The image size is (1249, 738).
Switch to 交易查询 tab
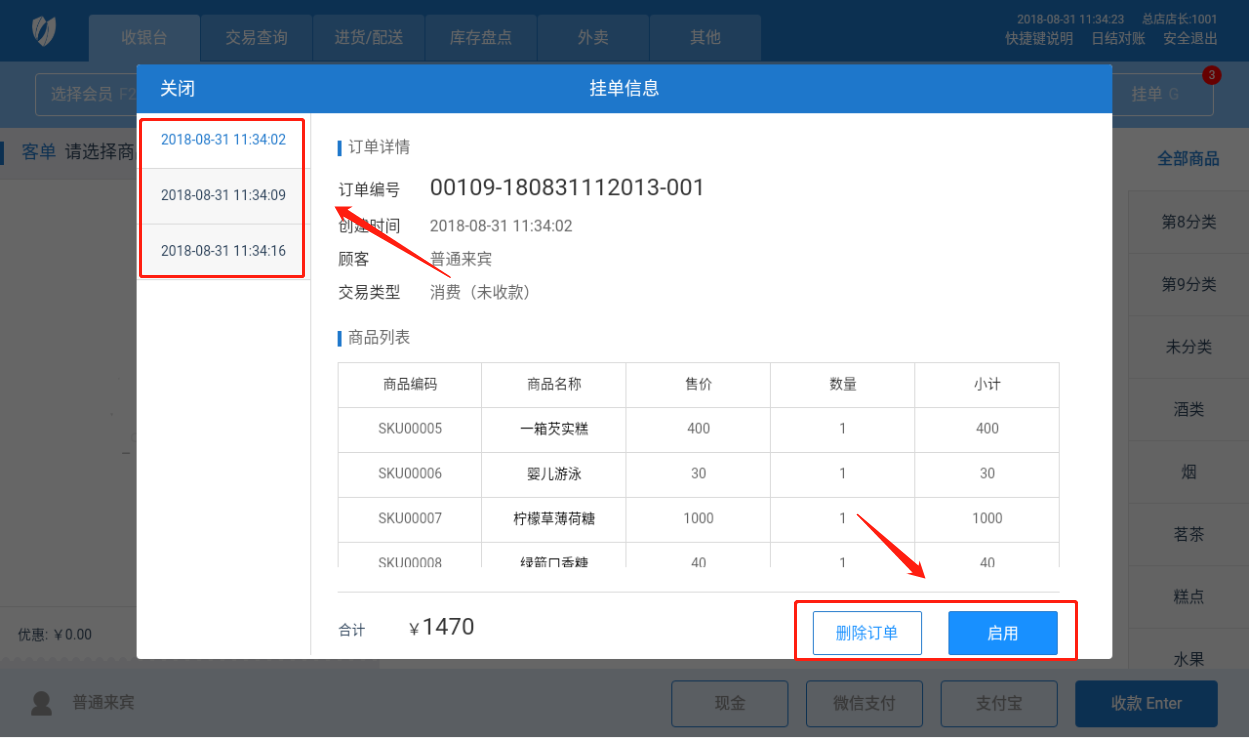point(256,38)
